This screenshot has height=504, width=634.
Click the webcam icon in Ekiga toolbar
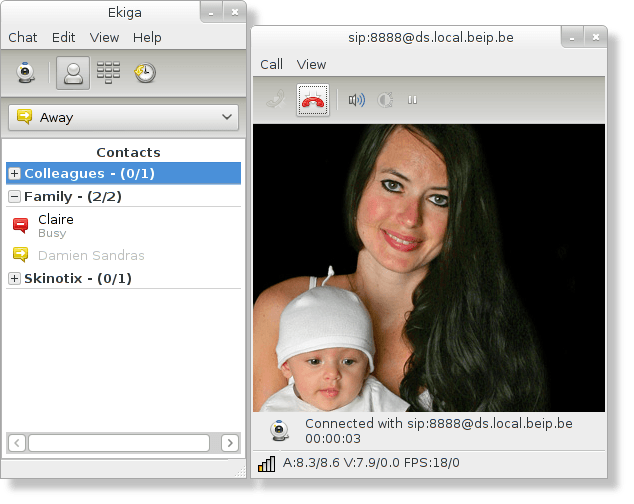point(25,73)
